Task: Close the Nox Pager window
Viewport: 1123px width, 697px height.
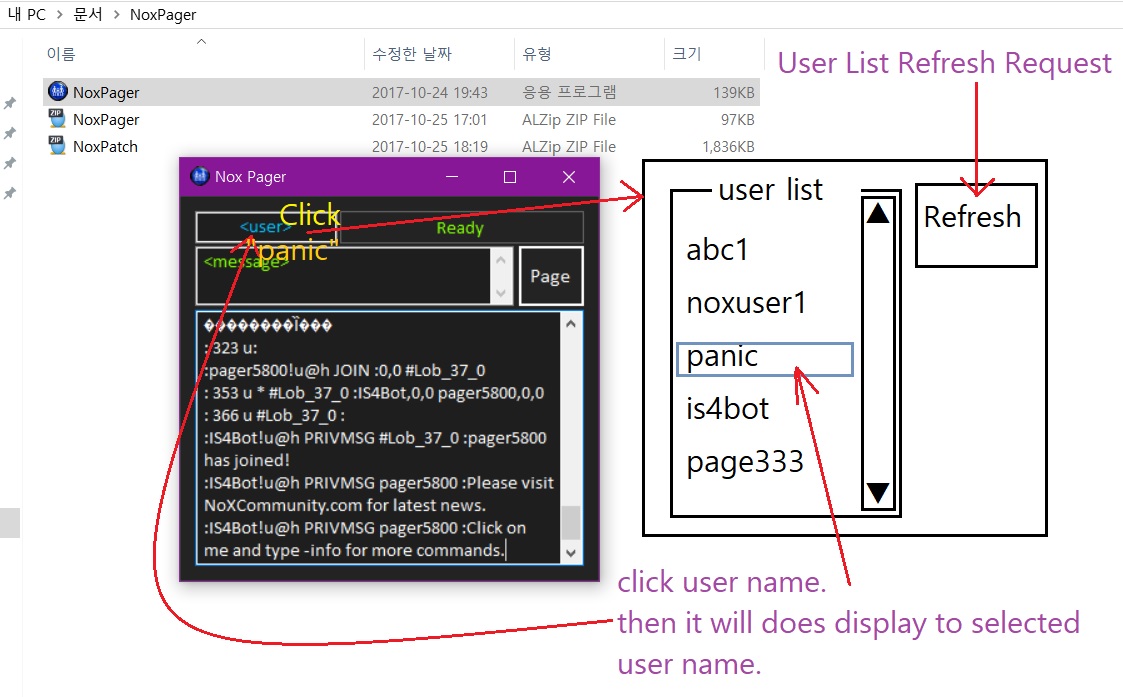Action: pyautogui.click(x=569, y=176)
